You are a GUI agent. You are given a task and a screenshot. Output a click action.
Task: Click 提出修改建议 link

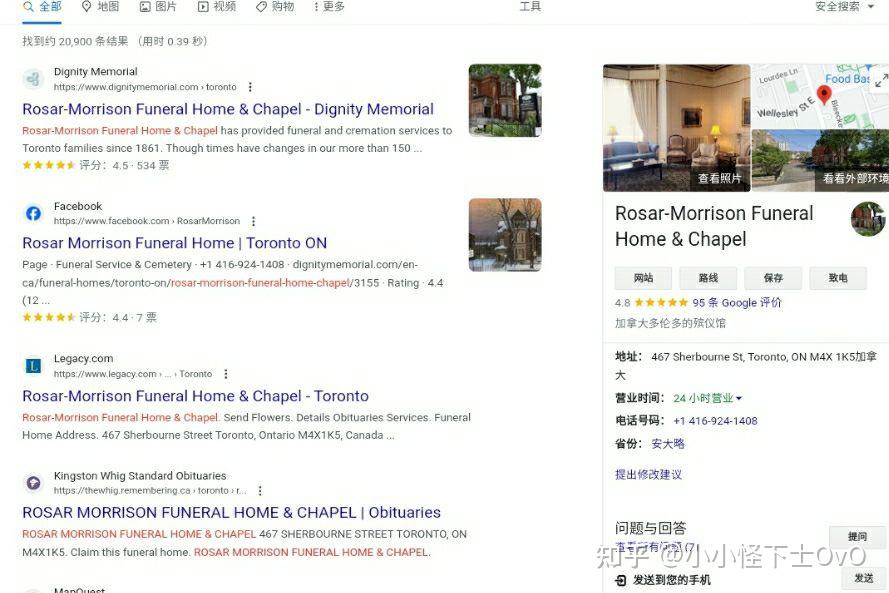coord(648,475)
